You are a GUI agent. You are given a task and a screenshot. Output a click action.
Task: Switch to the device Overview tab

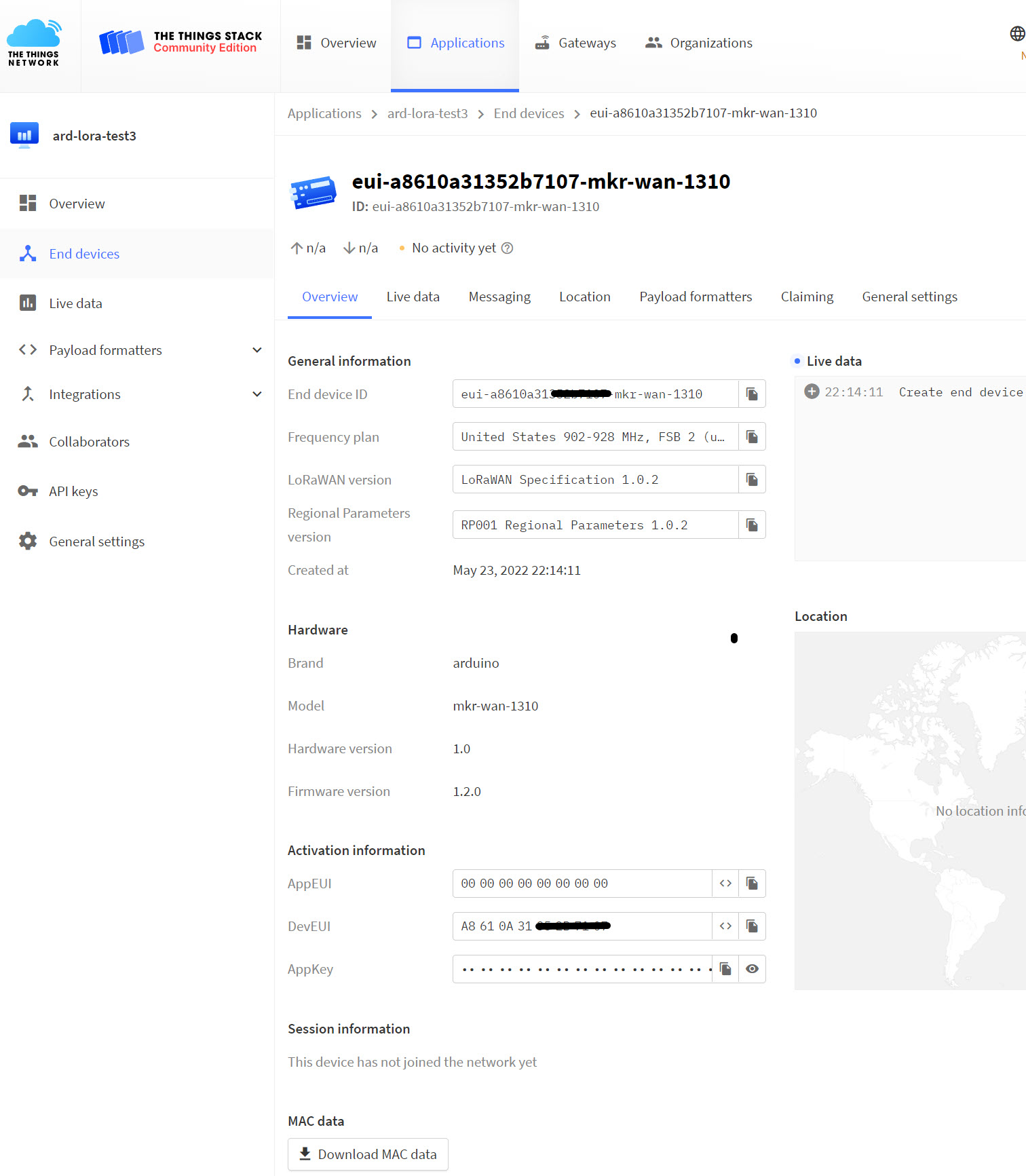point(330,297)
